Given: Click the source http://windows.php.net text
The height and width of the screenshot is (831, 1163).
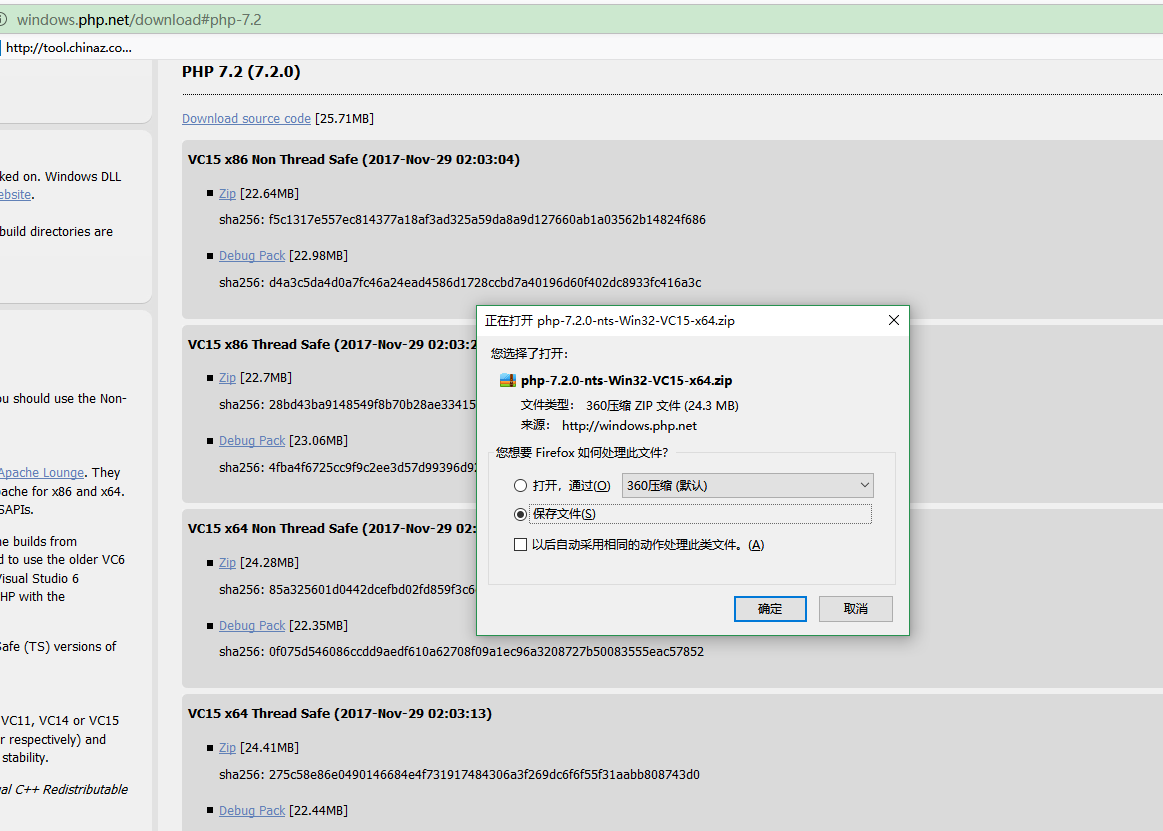Looking at the screenshot, I should click(629, 426).
